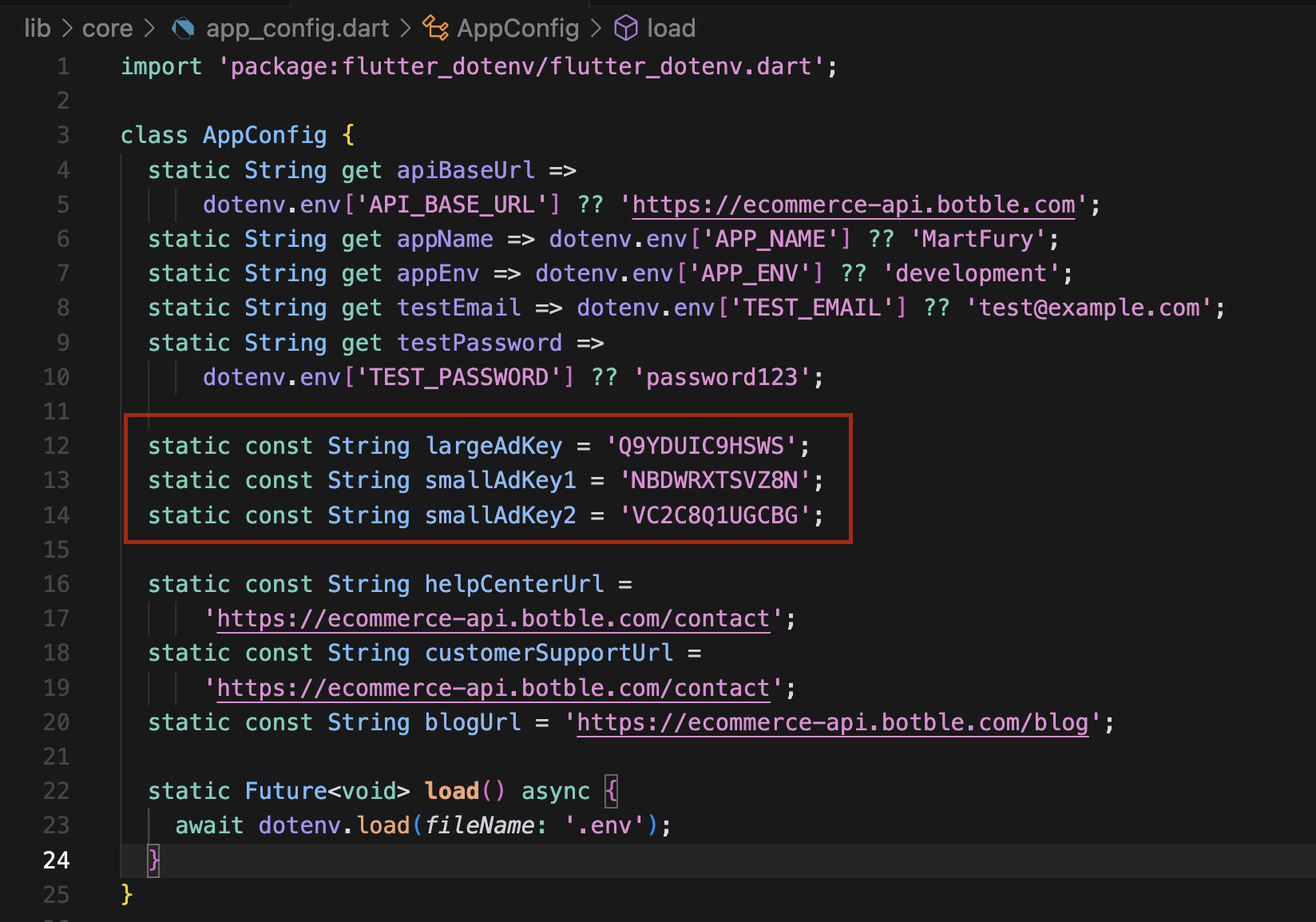This screenshot has width=1316, height=922.
Task: Open the 'core' breadcrumb folder
Action: (x=107, y=29)
